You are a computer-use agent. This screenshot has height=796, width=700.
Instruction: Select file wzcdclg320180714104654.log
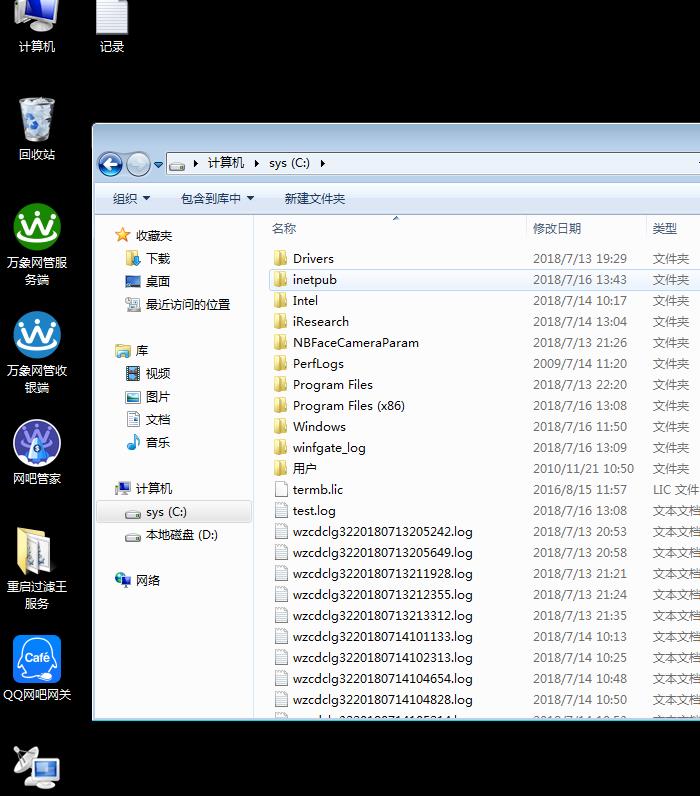pyautogui.click(x=382, y=678)
